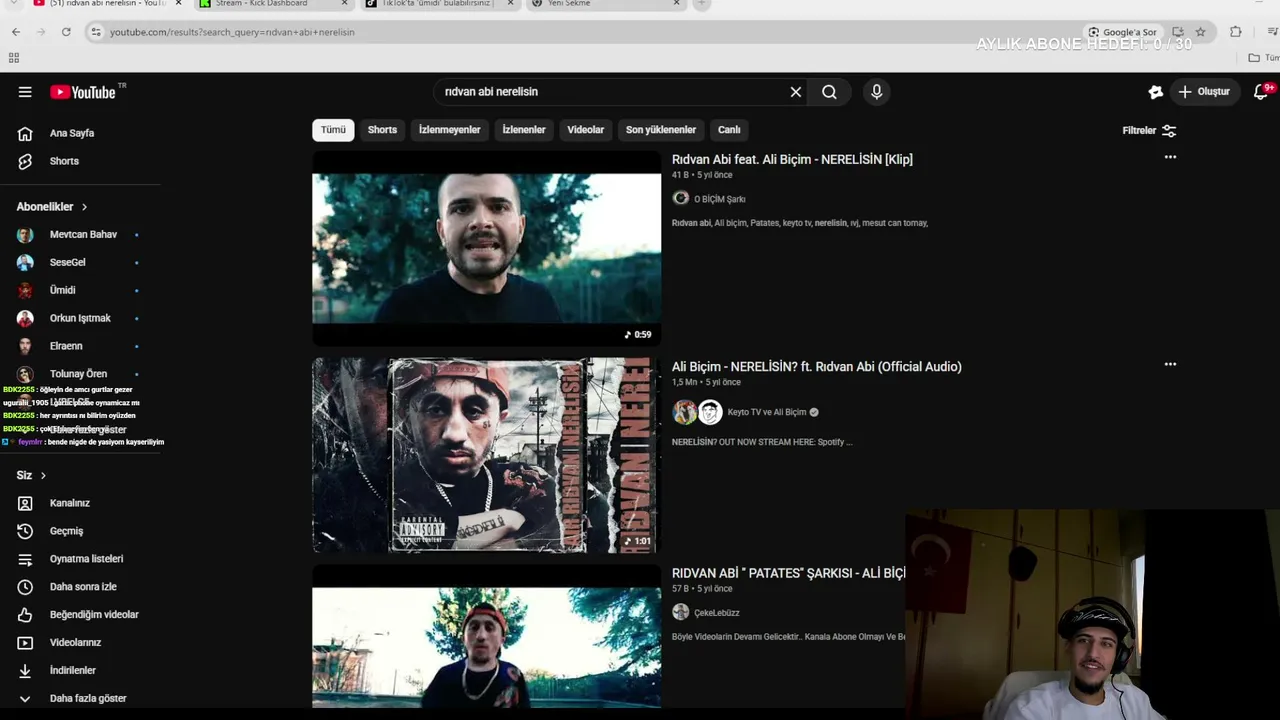Open the Mevtcan Bahav subscription
The image size is (1280, 720).
pyautogui.click(x=83, y=235)
